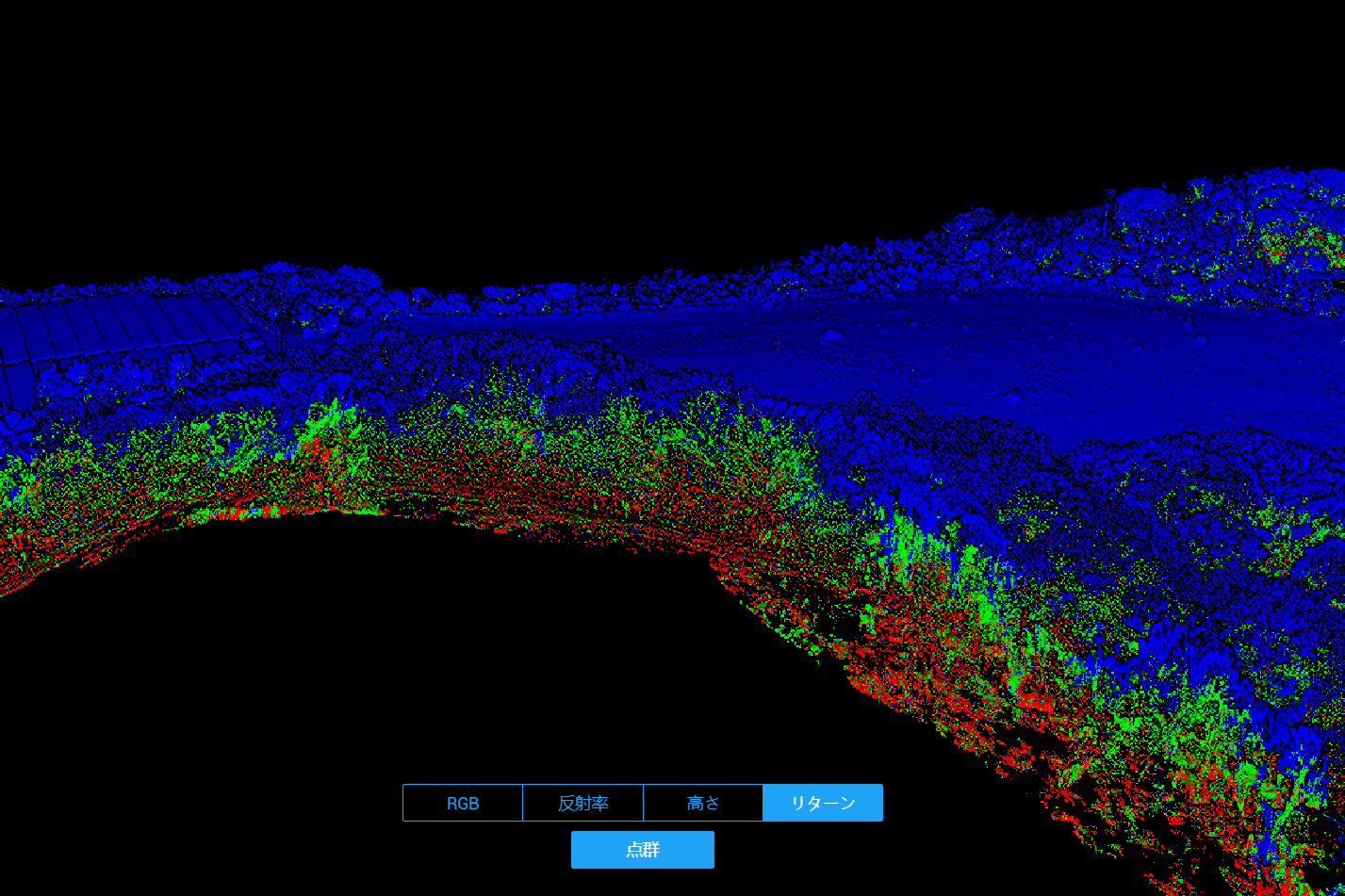Switch to the RGB display mode
This screenshot has width=1345, height=896.
point(463,803)
